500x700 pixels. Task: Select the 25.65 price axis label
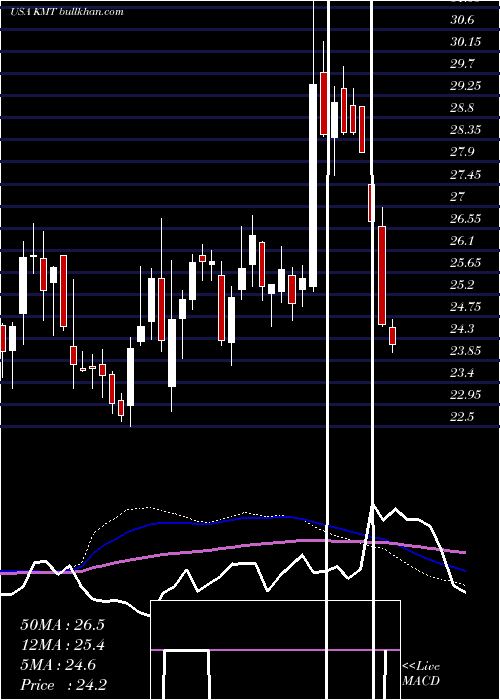[x=466, y=262]
